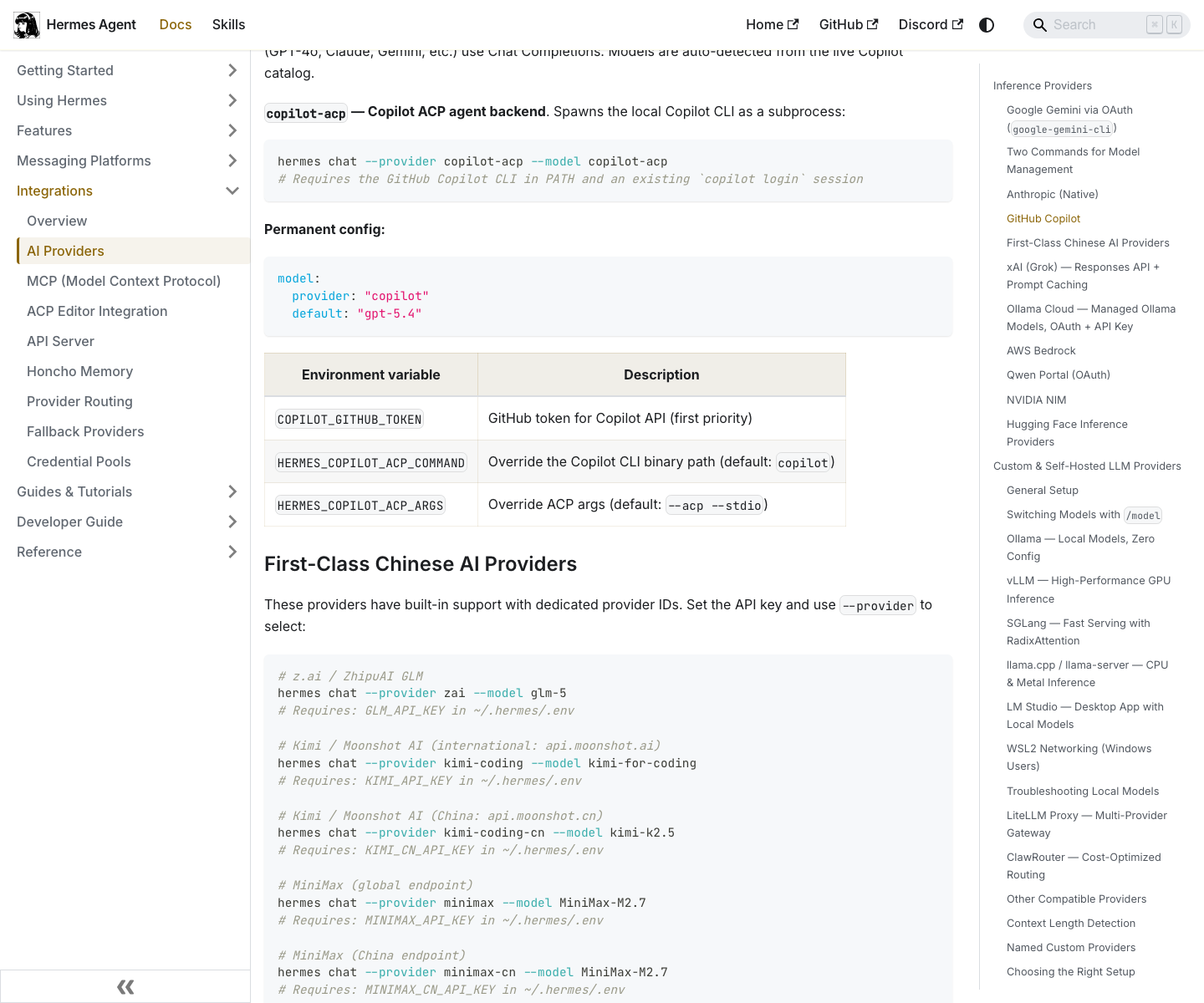Viewport: 1204px width, 1003px height.
Task: Collapse the Integrations section chevron
Action: pyautogui.click(x=232, y=191)
